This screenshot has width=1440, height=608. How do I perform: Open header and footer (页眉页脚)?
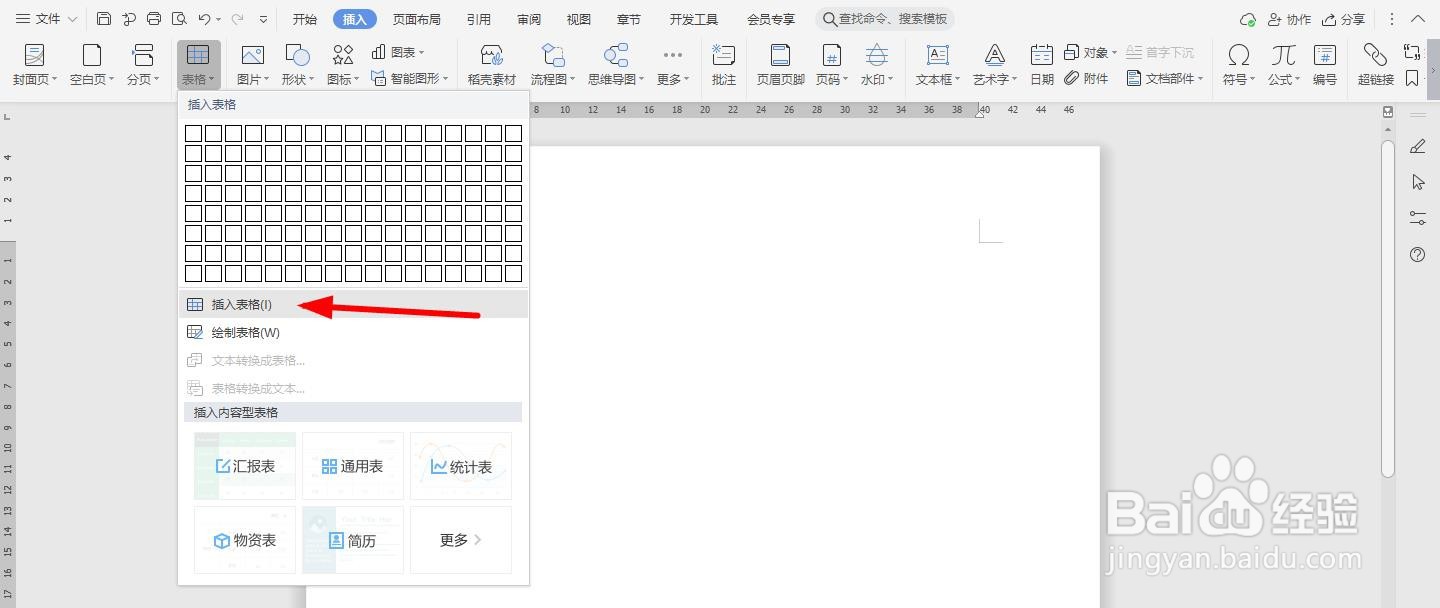[781, 65]
